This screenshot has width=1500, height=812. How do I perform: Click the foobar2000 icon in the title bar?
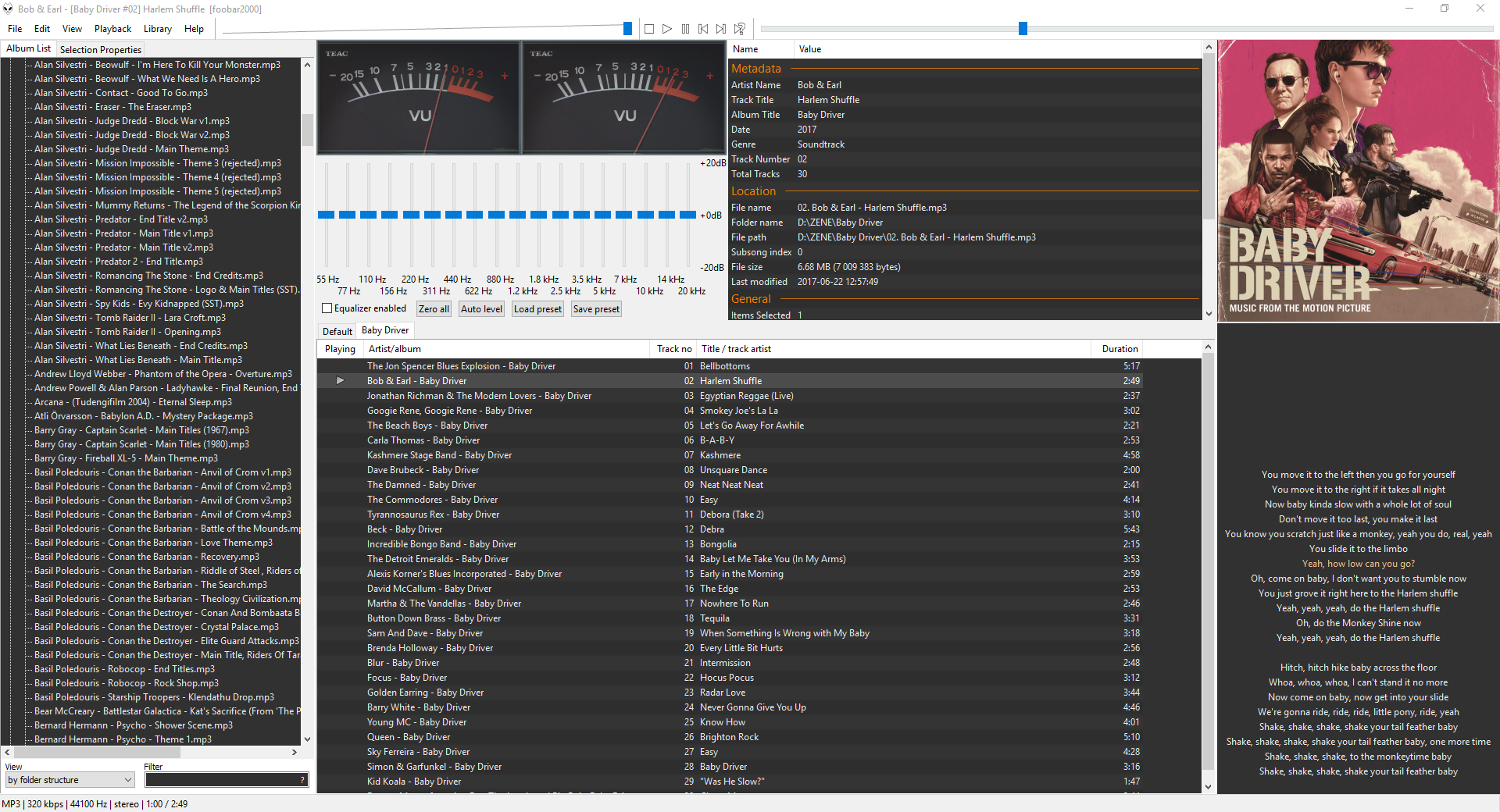click(8, 9)
